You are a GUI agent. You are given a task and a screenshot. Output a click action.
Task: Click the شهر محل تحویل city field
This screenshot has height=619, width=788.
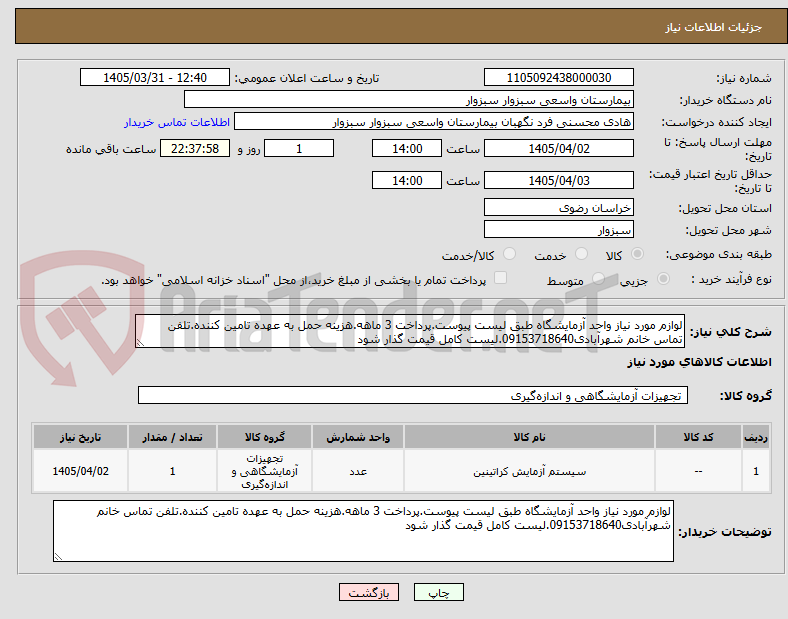(x=559, y=230)
